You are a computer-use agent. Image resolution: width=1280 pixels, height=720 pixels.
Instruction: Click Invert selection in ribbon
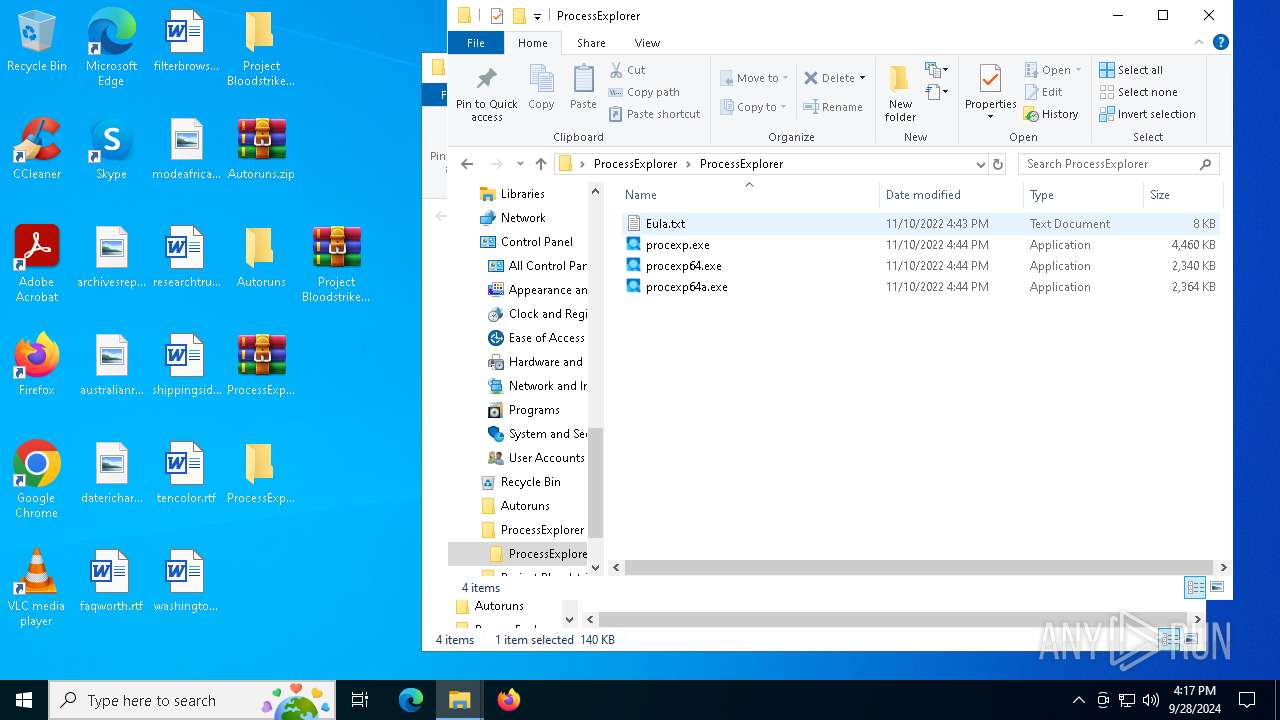pos(1147,114)
